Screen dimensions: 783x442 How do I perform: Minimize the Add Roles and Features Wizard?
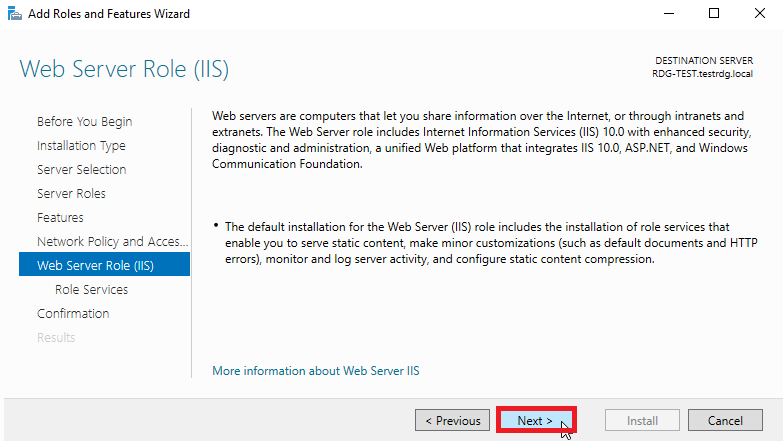[669, 13]
